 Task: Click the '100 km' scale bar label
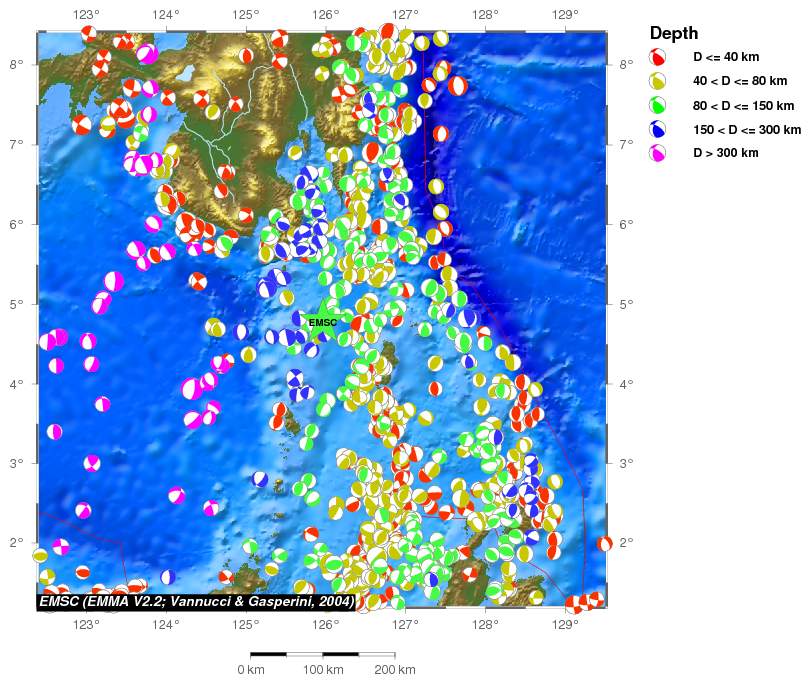click(x=323, y=669)
